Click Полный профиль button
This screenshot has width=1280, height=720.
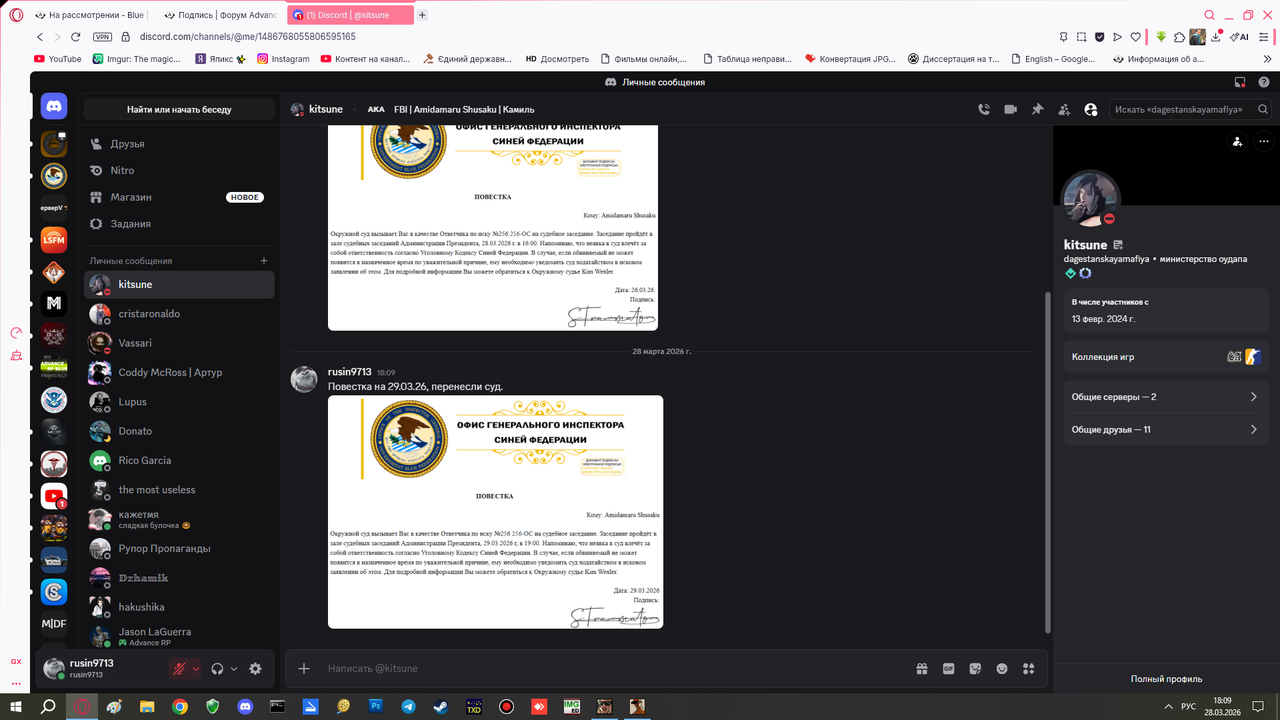point(1165,679)
